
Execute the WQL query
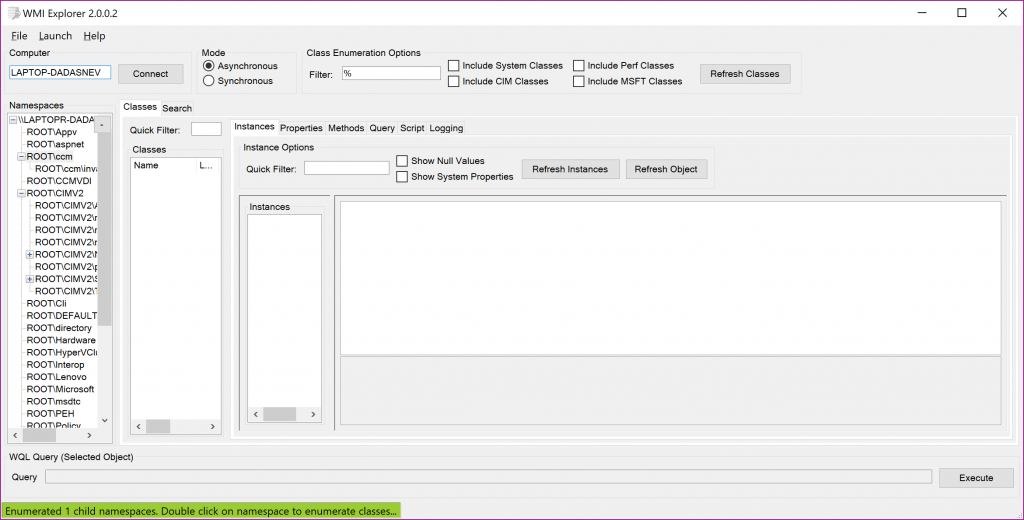[976, 478]
